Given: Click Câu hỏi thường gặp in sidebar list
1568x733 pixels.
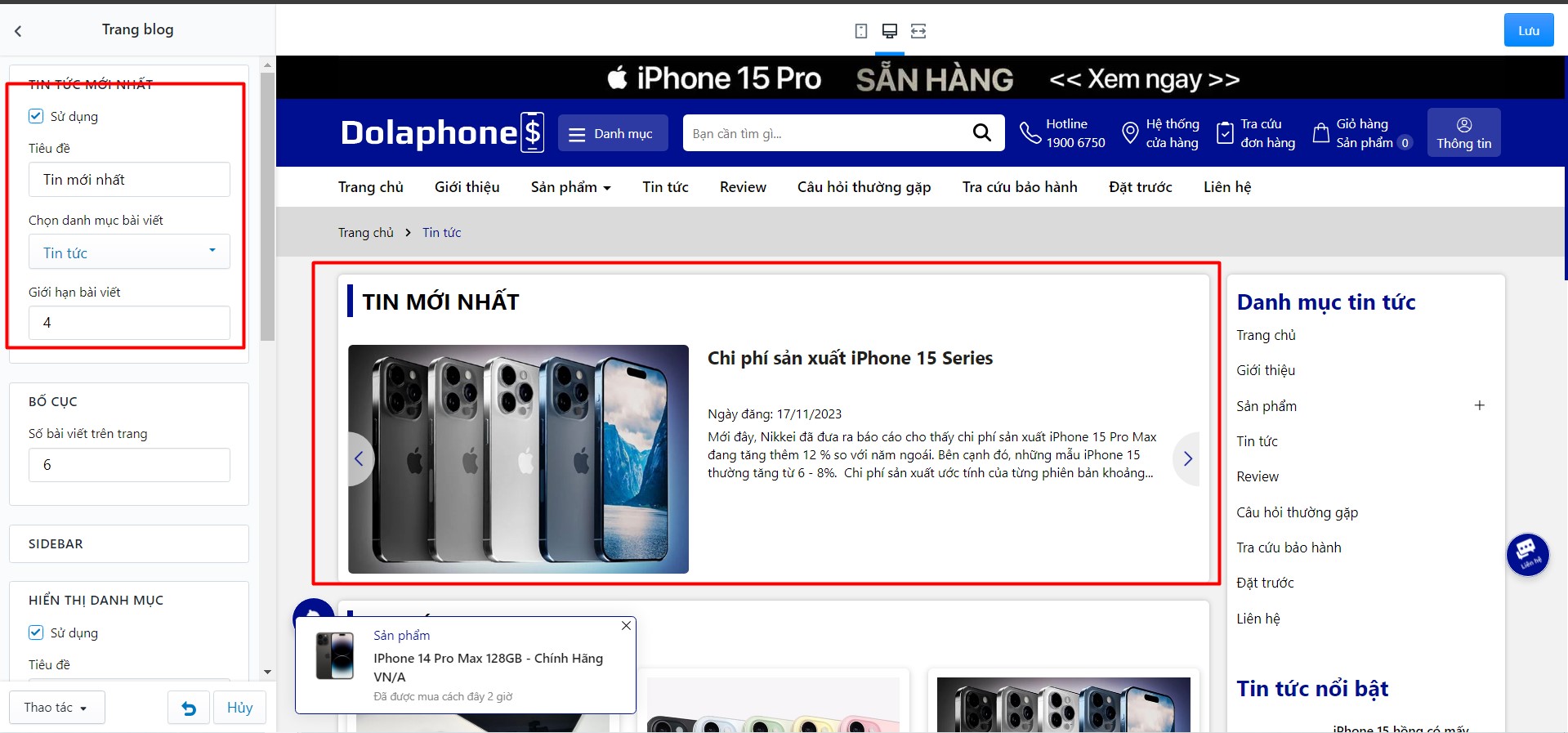Looking at the screenshot, I should coord(1297,512).
